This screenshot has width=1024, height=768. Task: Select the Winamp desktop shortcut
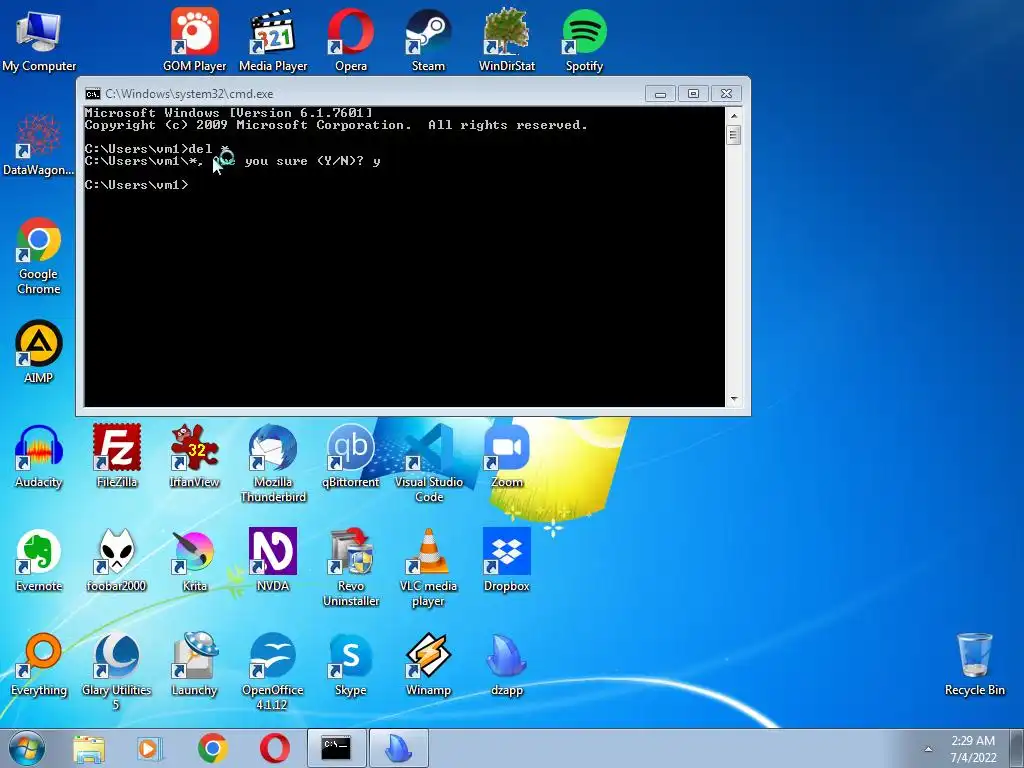428,665
